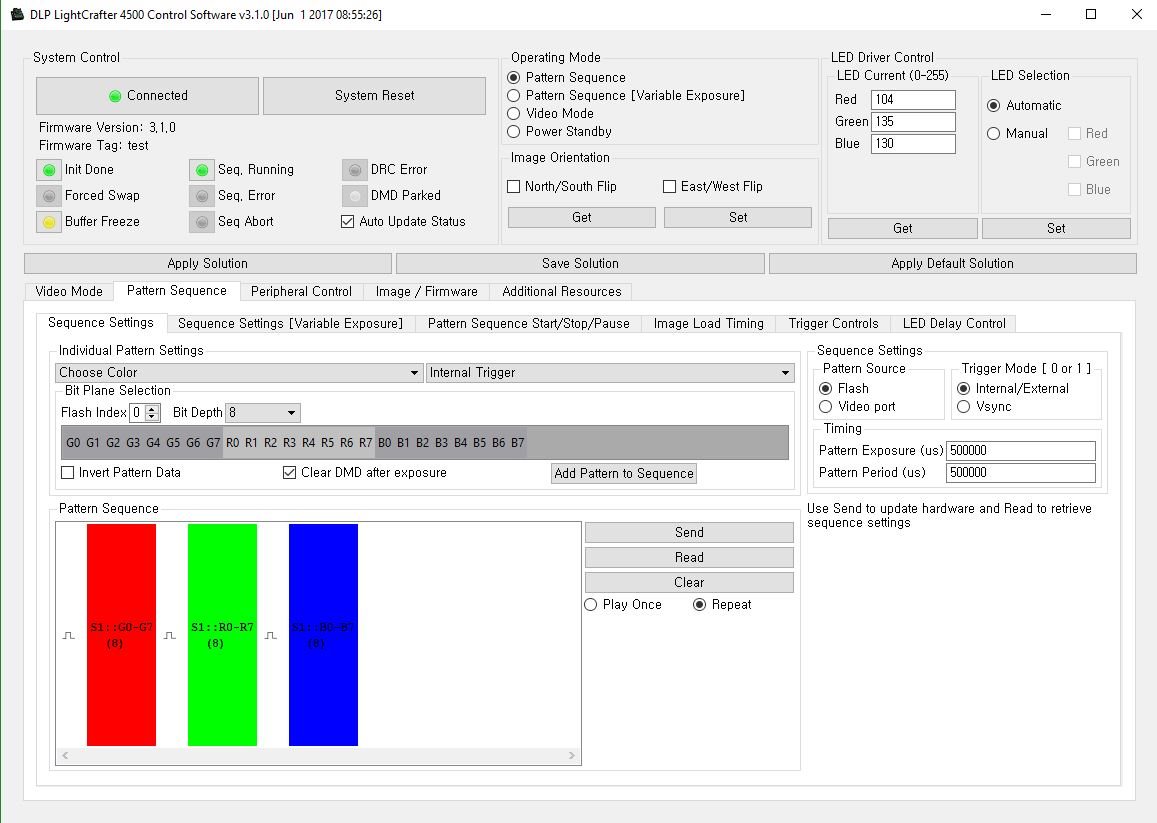This screenshot has height=823, width=1157.
Task: Click Get under Image Orientation
Action: (x=581, y=218)
